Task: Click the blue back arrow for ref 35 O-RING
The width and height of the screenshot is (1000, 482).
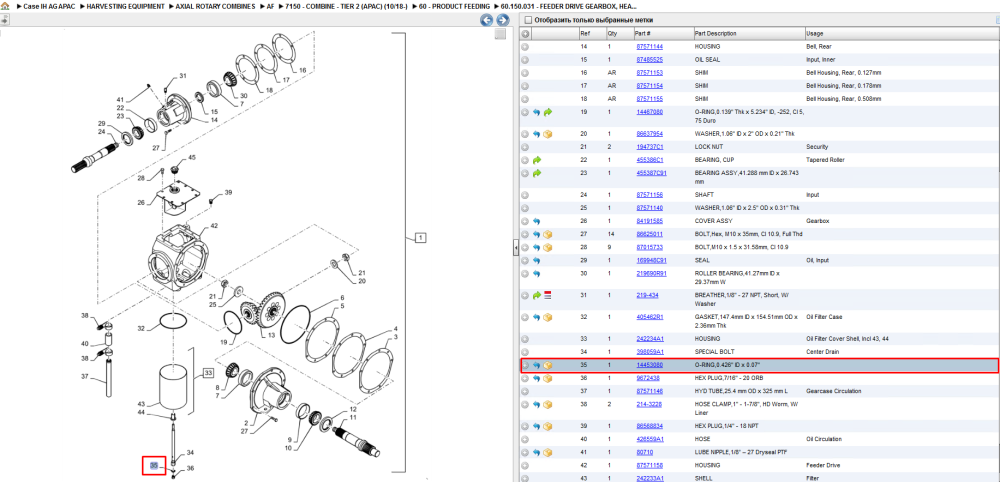Action: pyautogui.click(x=536, y=365)
